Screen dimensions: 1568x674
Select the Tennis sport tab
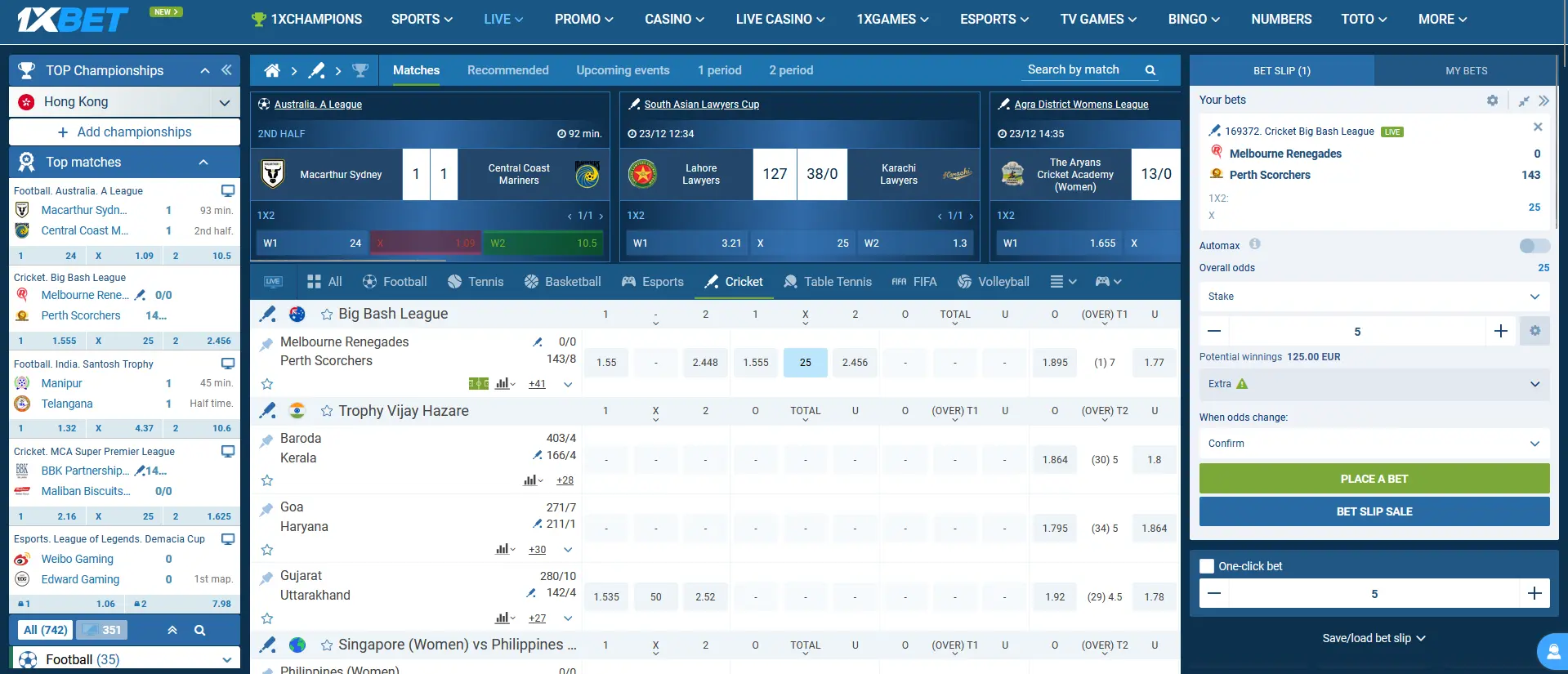coord(476,282)
